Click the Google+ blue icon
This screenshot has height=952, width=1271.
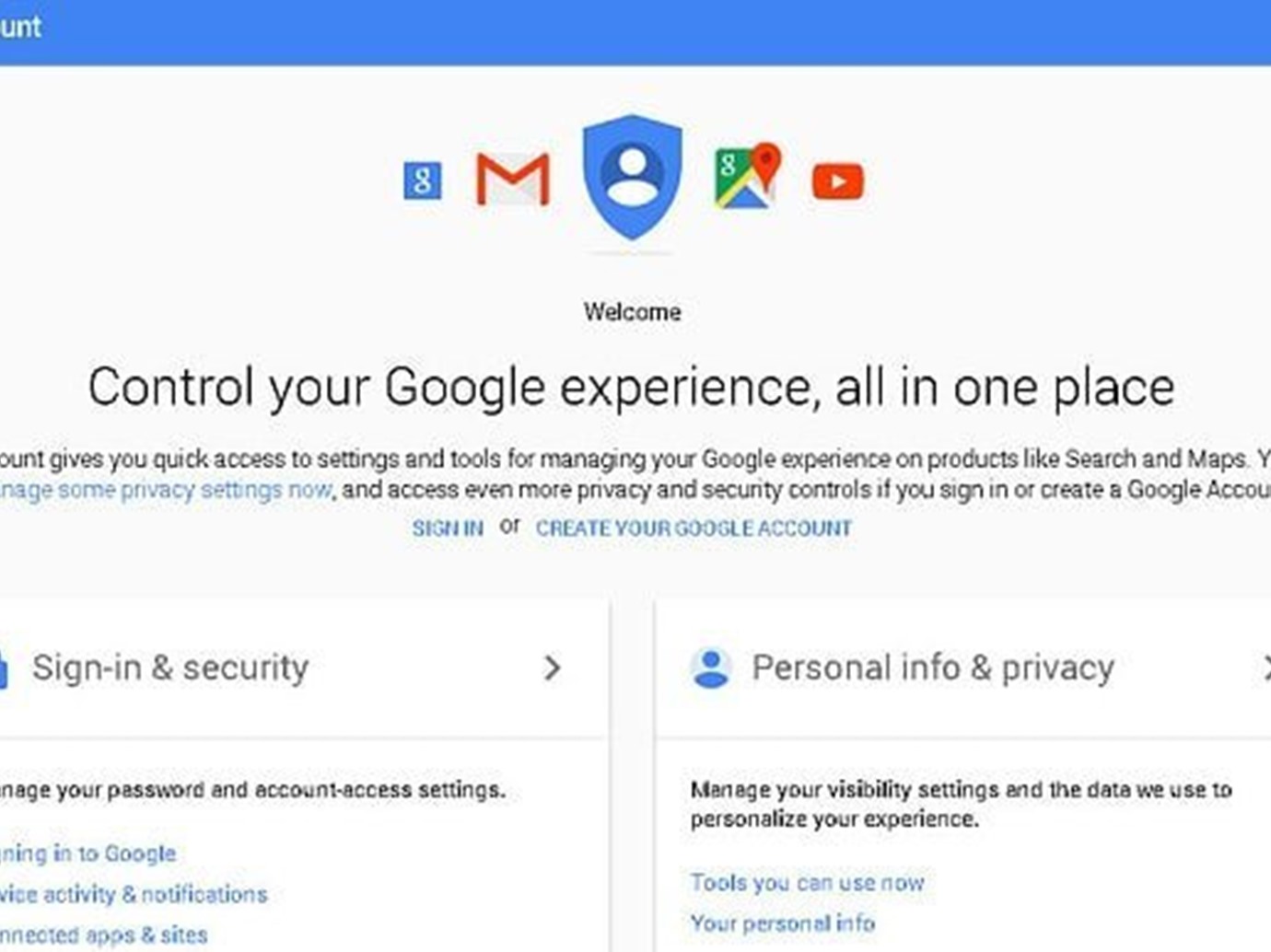pyautogui.click(x=423, y=180)
